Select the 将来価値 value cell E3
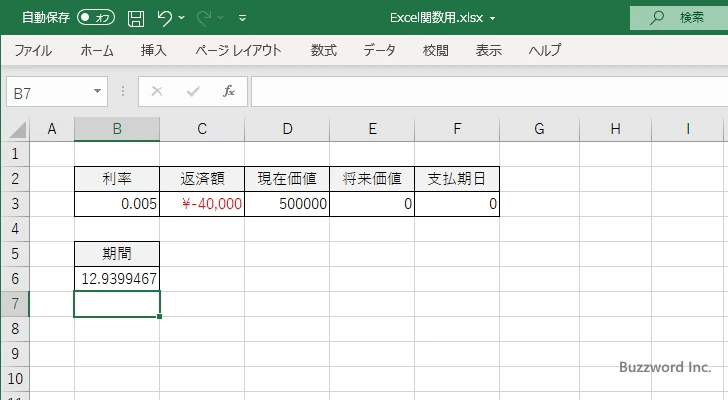Viewport: 728px width, 400px height. [372, 204]
